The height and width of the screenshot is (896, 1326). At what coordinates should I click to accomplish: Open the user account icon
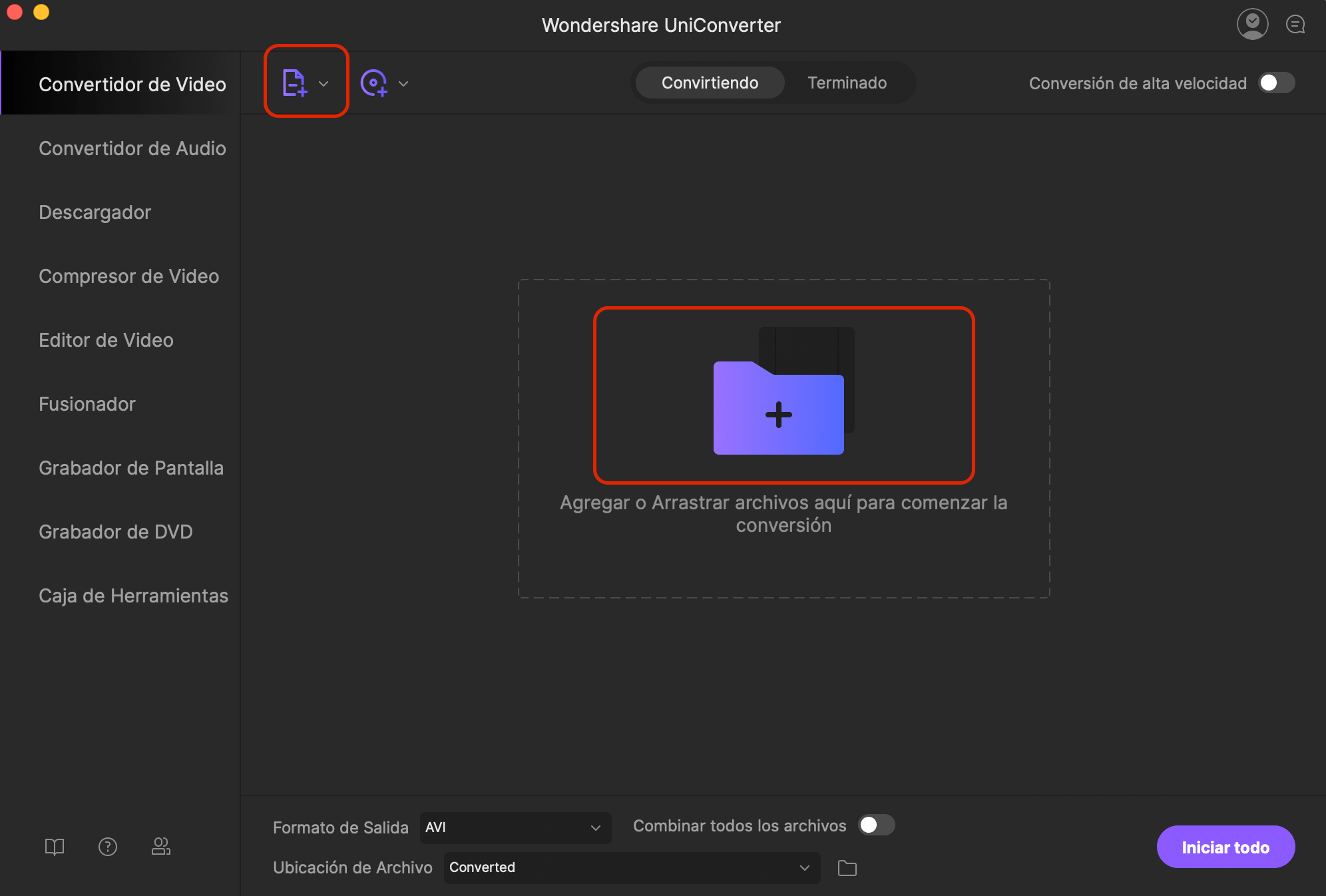click(1252, 25)
